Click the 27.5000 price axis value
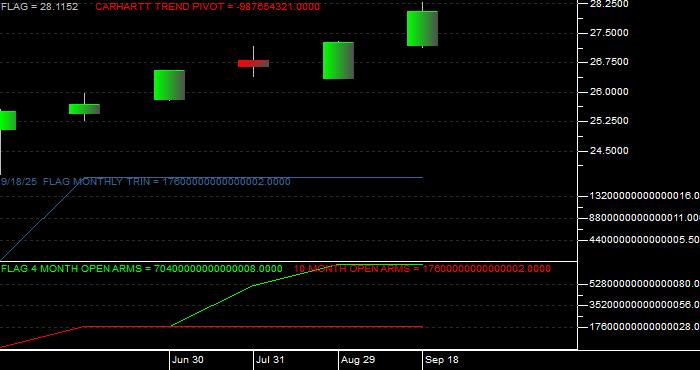 tap(610, 33)
